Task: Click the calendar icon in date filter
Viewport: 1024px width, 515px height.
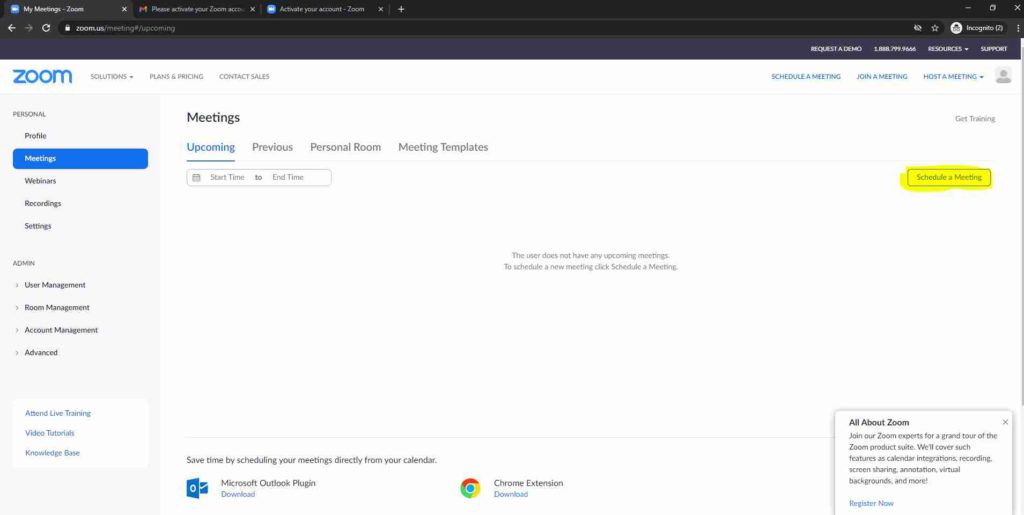Action: click(196, 178)
